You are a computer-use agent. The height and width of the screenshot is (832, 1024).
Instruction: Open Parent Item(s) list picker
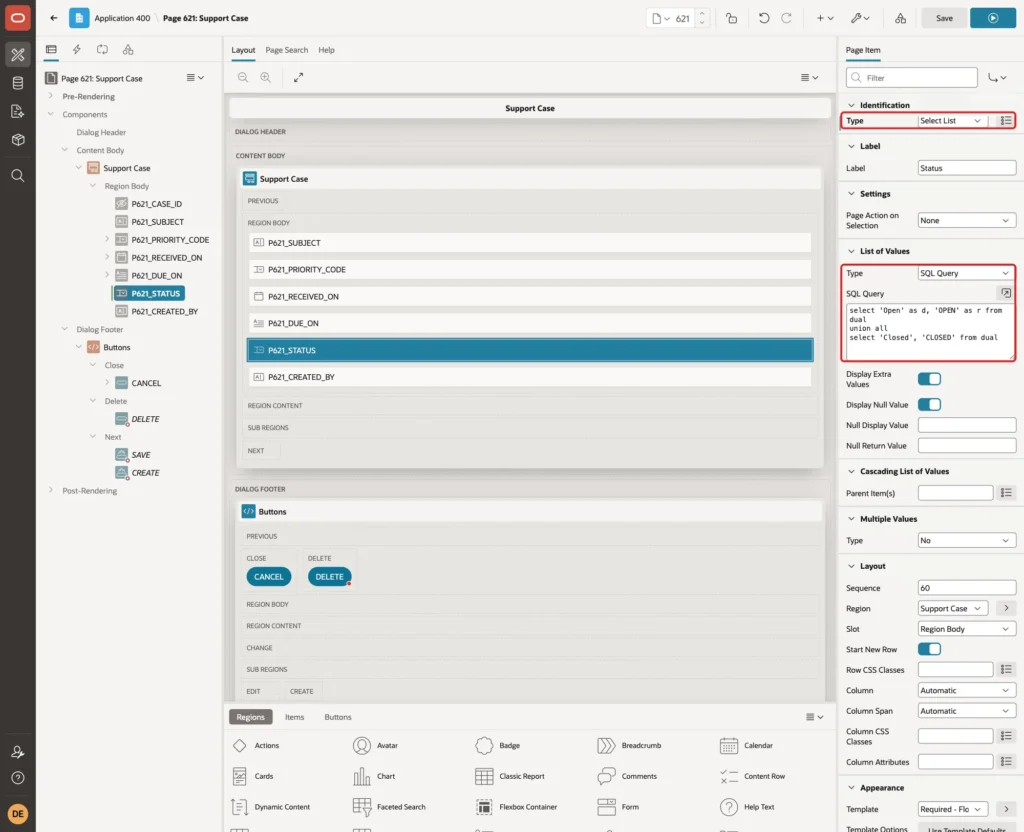coord(1006,493)
